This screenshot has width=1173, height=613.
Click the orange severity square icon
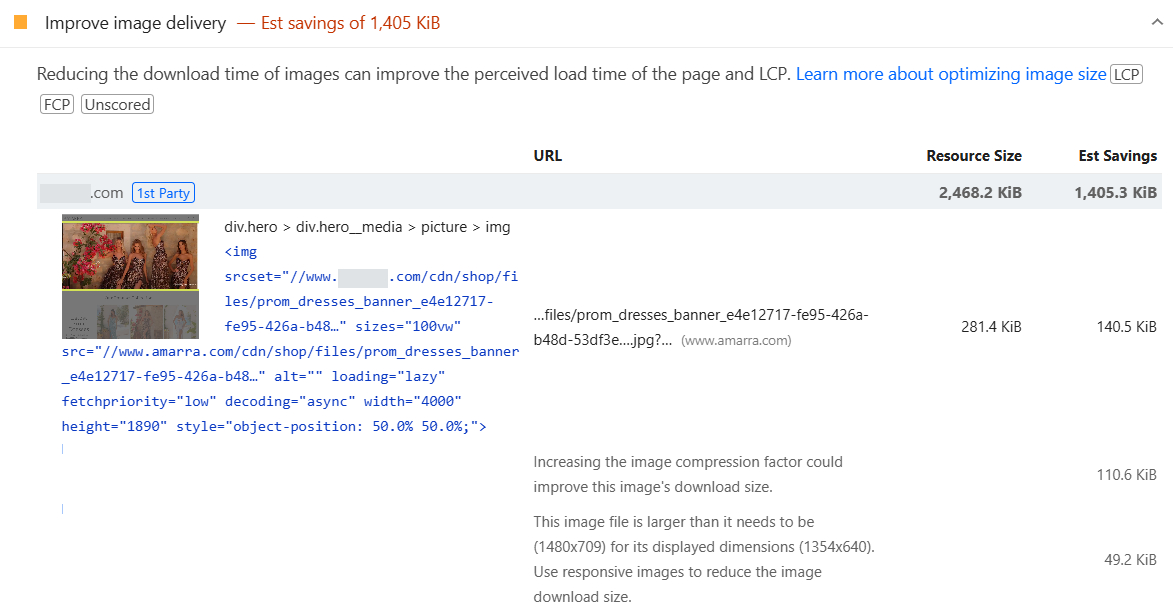coord(19,21)
